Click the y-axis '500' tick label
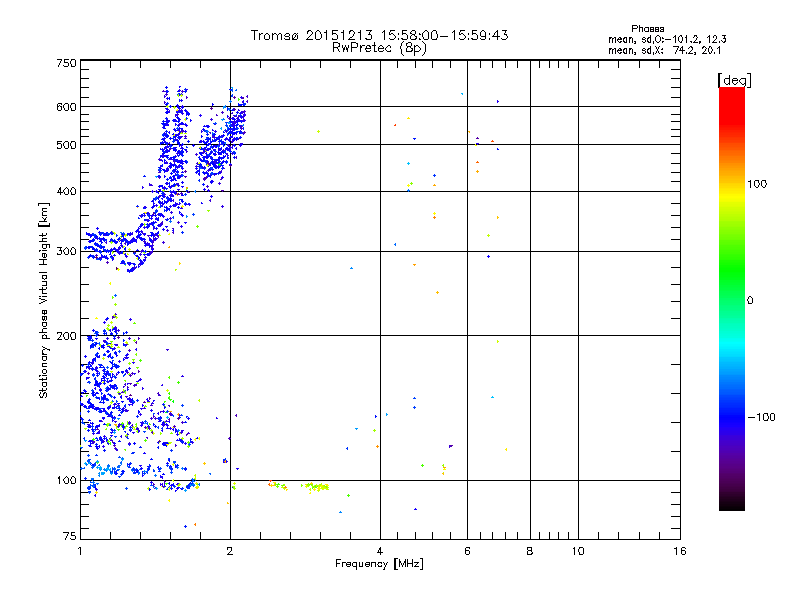The image size is (800, 600). pos(66,145)
